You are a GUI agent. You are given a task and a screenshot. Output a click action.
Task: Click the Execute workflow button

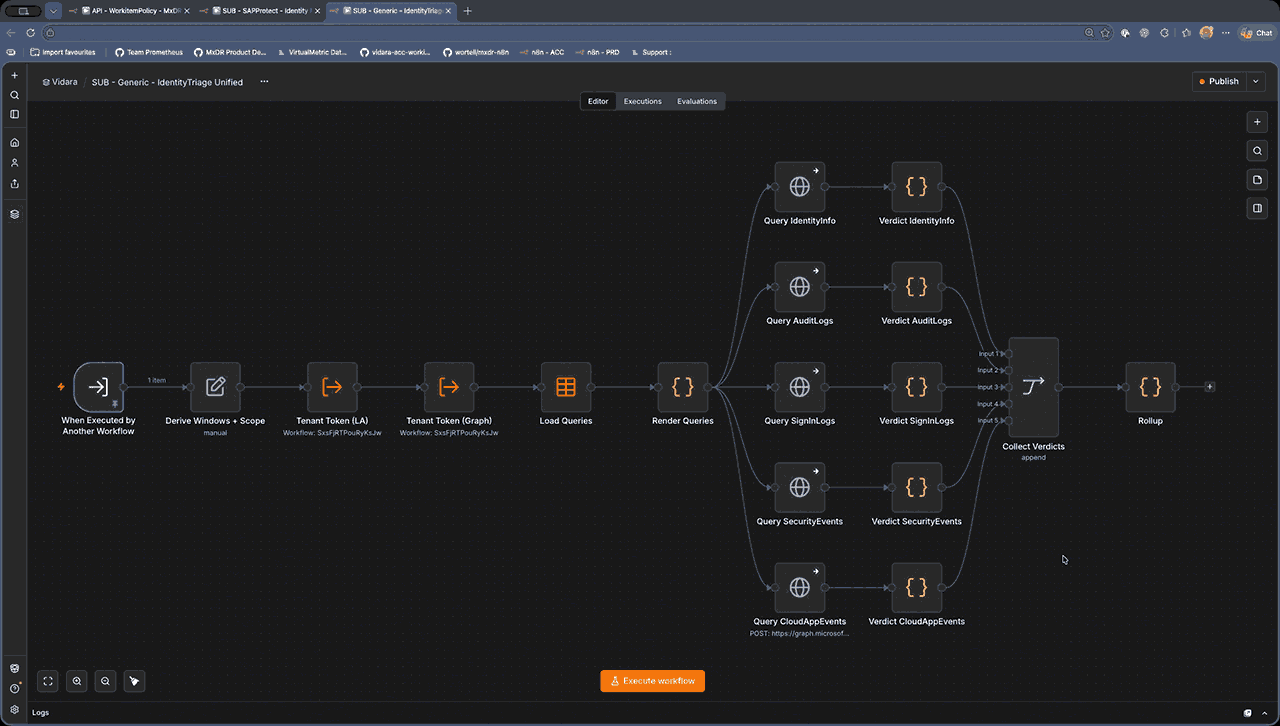(x=653, y=681)
